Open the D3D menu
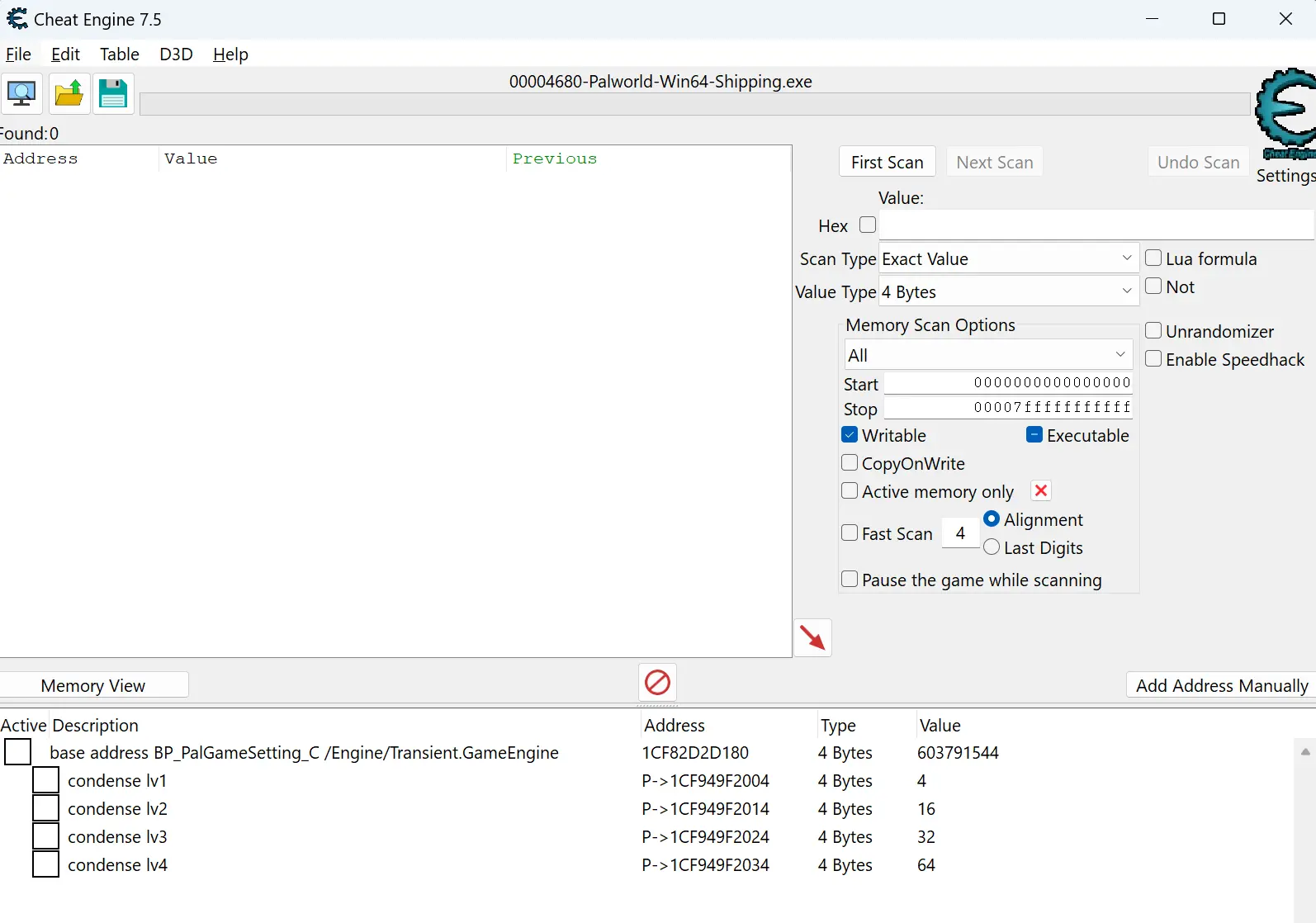 pyautogui.click(x=176, y=54)
